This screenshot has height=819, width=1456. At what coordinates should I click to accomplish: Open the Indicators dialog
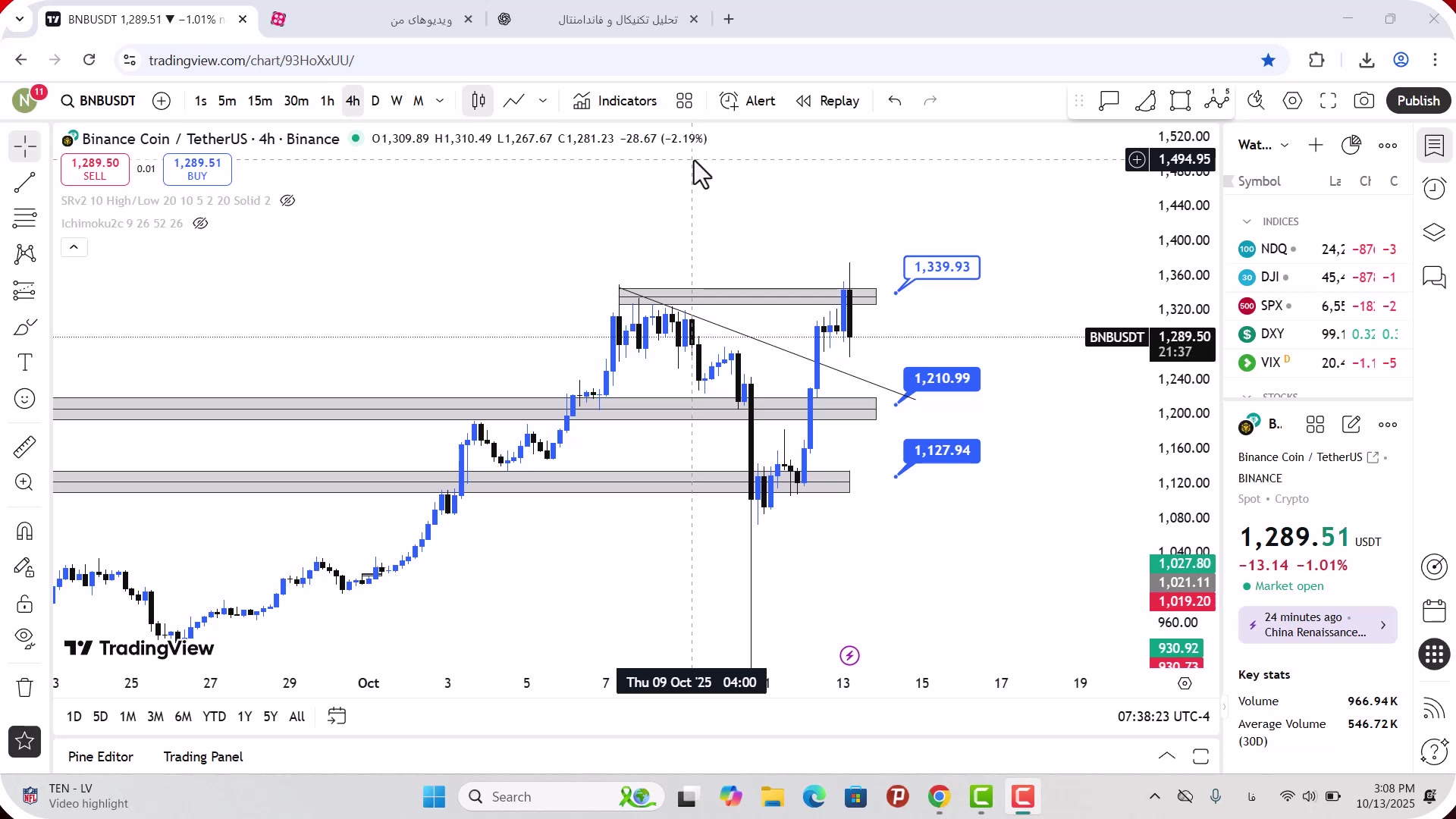(x=615, y=101)
